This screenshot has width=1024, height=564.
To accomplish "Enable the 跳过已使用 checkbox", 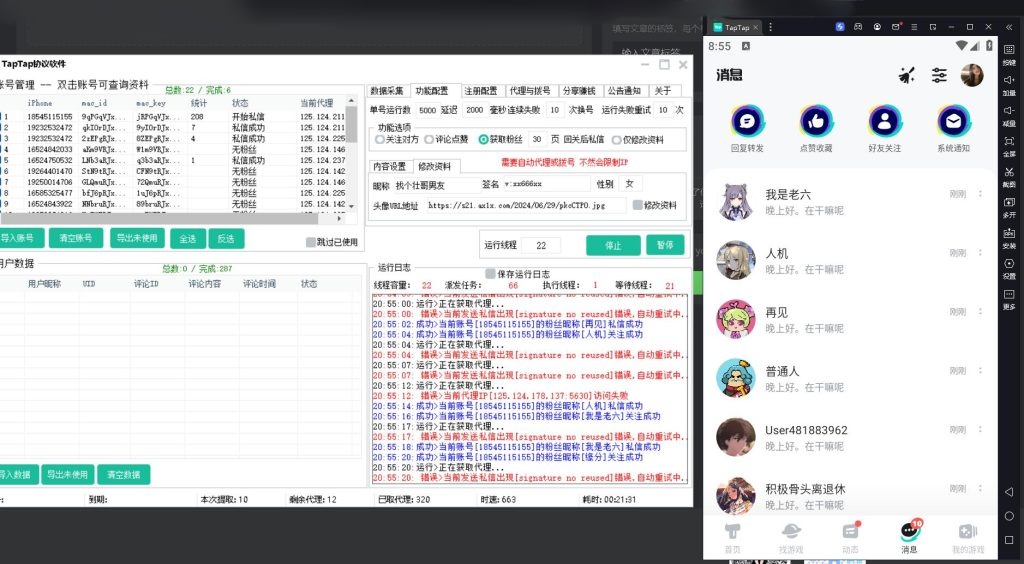I will [311, 242].
